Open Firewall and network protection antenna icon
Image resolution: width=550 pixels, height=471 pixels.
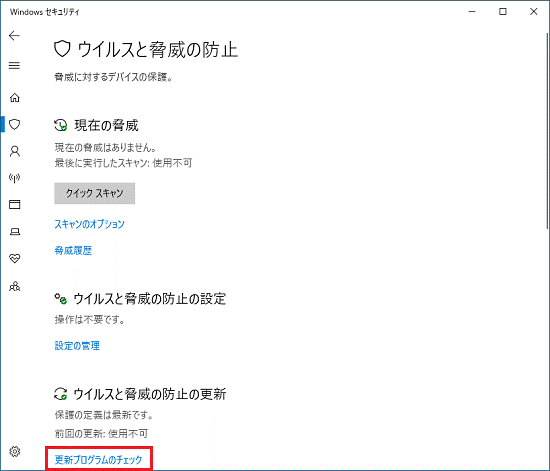point(14,178)
